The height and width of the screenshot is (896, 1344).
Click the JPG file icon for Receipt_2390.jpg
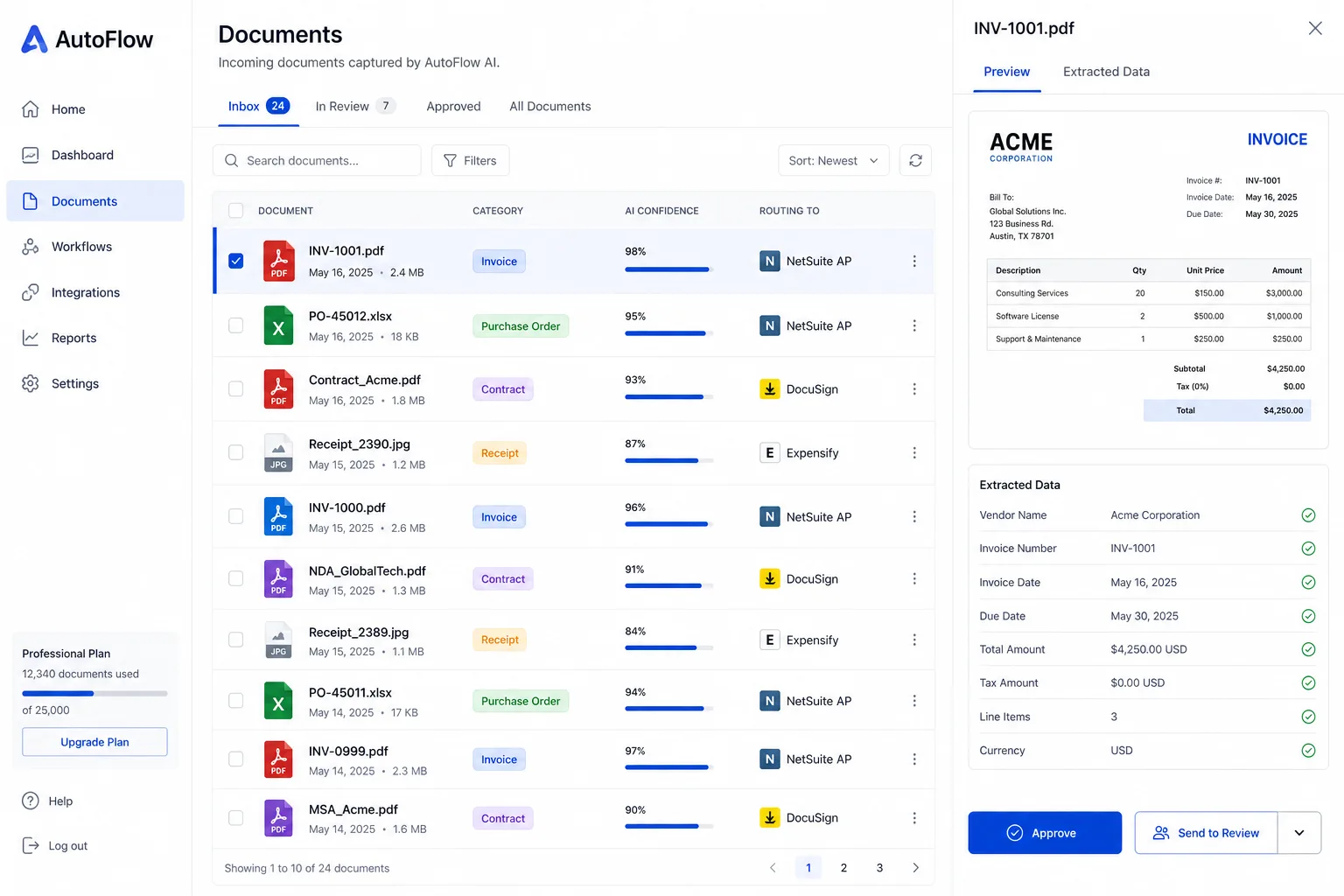tap(278, 452)
